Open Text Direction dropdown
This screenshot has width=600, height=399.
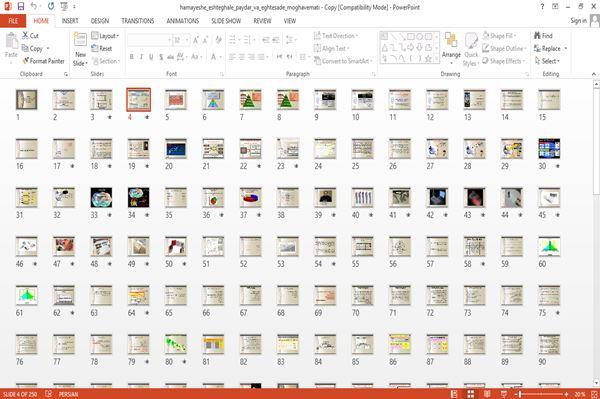point(336,36)
